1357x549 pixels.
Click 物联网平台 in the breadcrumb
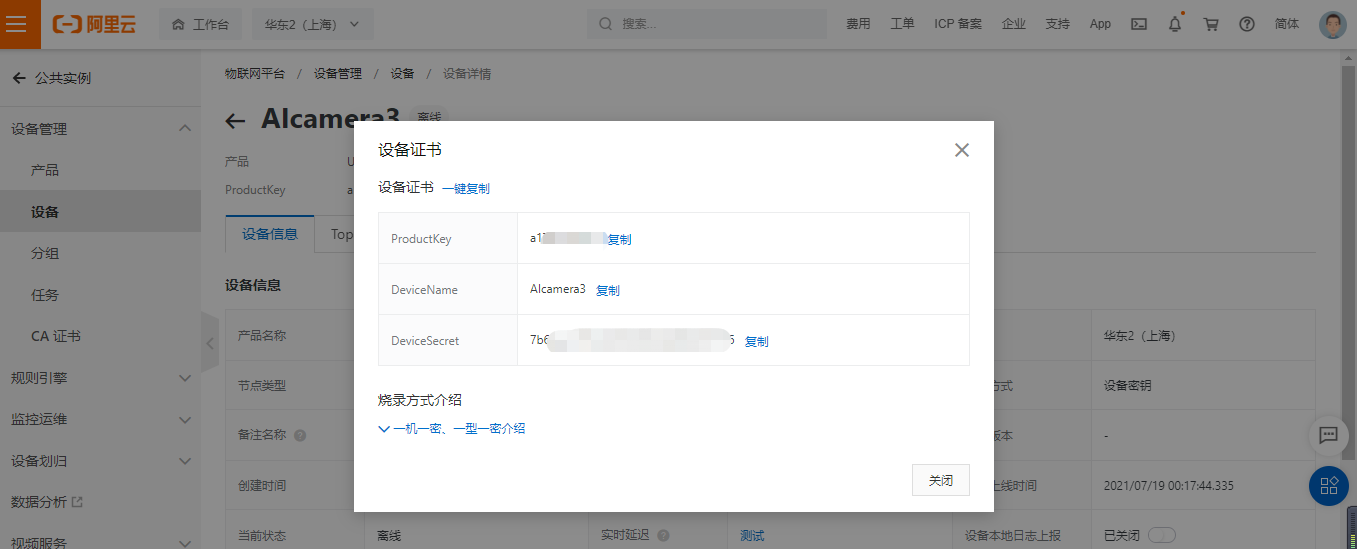[x=255, y=74]
